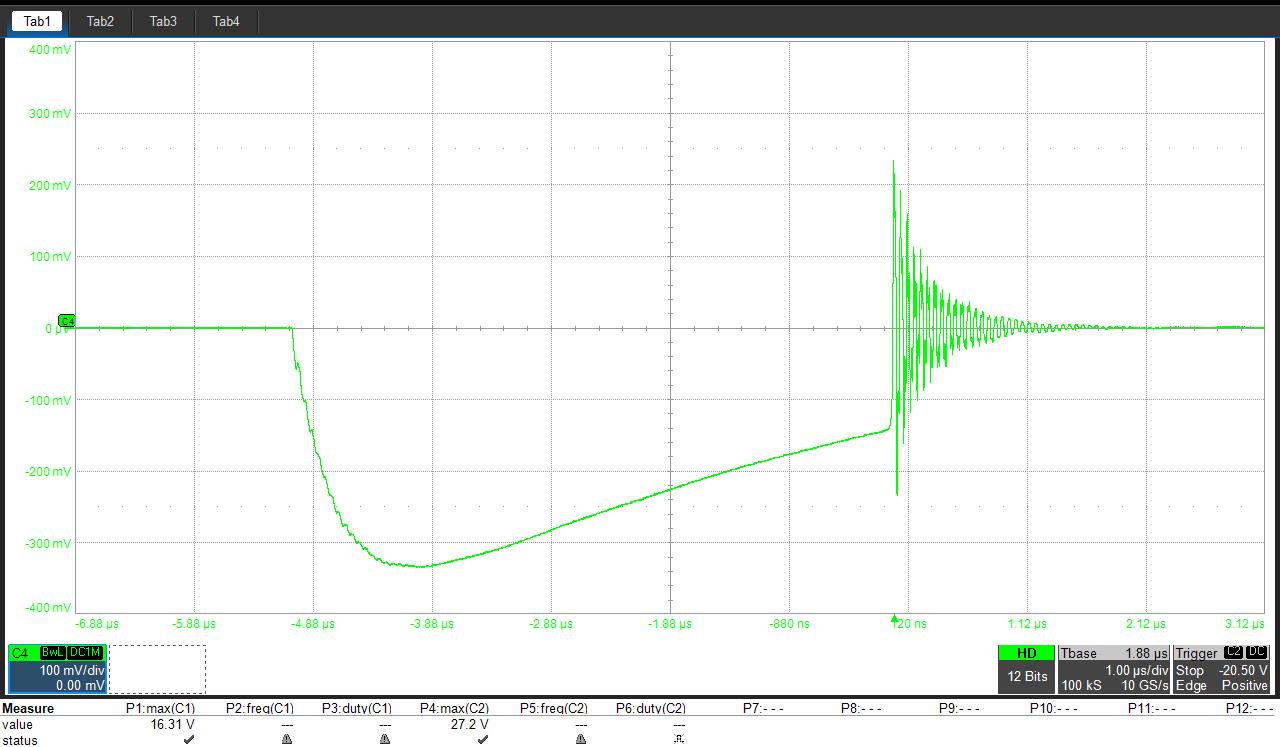Screen dimensions: 1280x747
Task: Click the BwL bandwidth limit badge
Action: click(x=53, y=653)
